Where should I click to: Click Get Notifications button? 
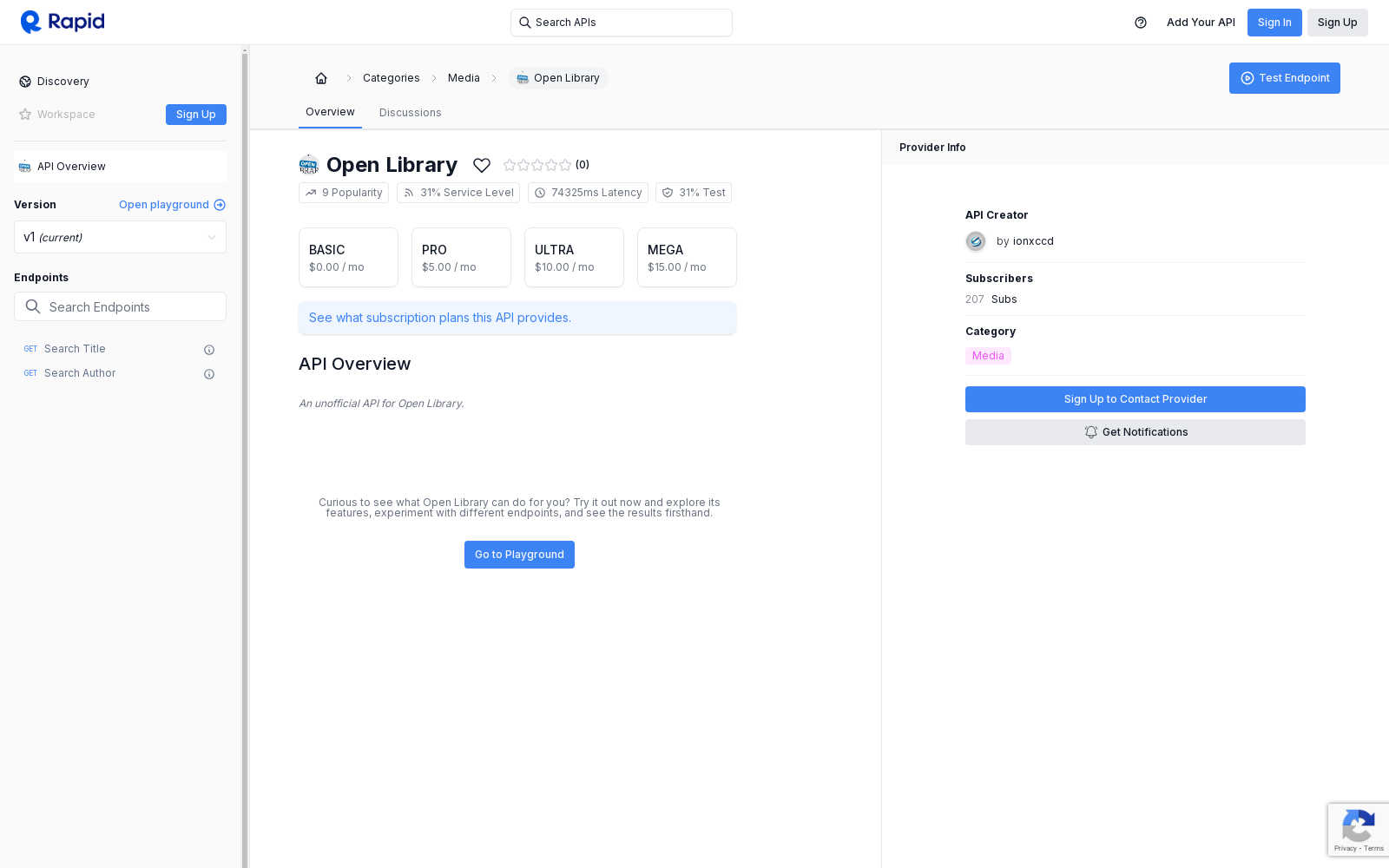1136,432
